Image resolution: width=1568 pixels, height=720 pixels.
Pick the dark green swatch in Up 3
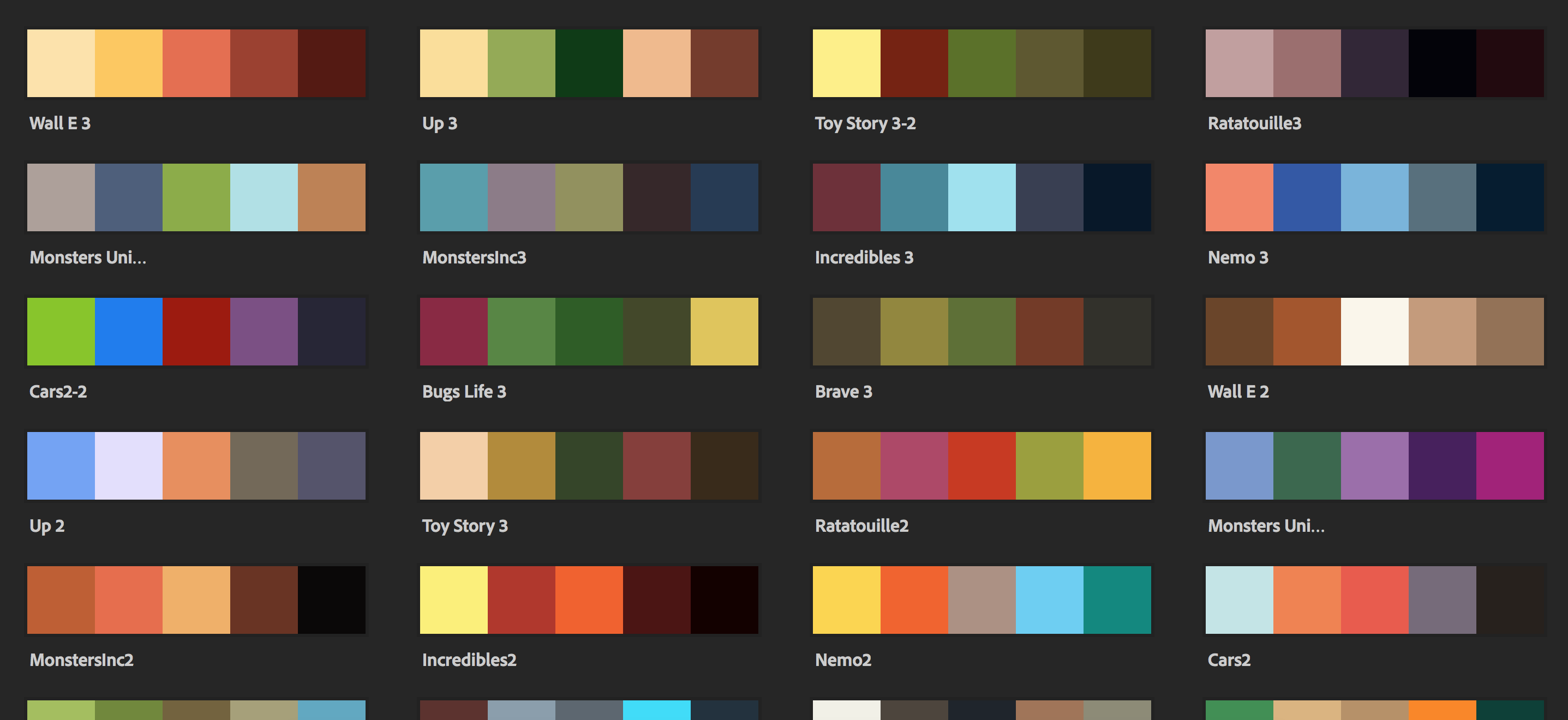point(589,63)
